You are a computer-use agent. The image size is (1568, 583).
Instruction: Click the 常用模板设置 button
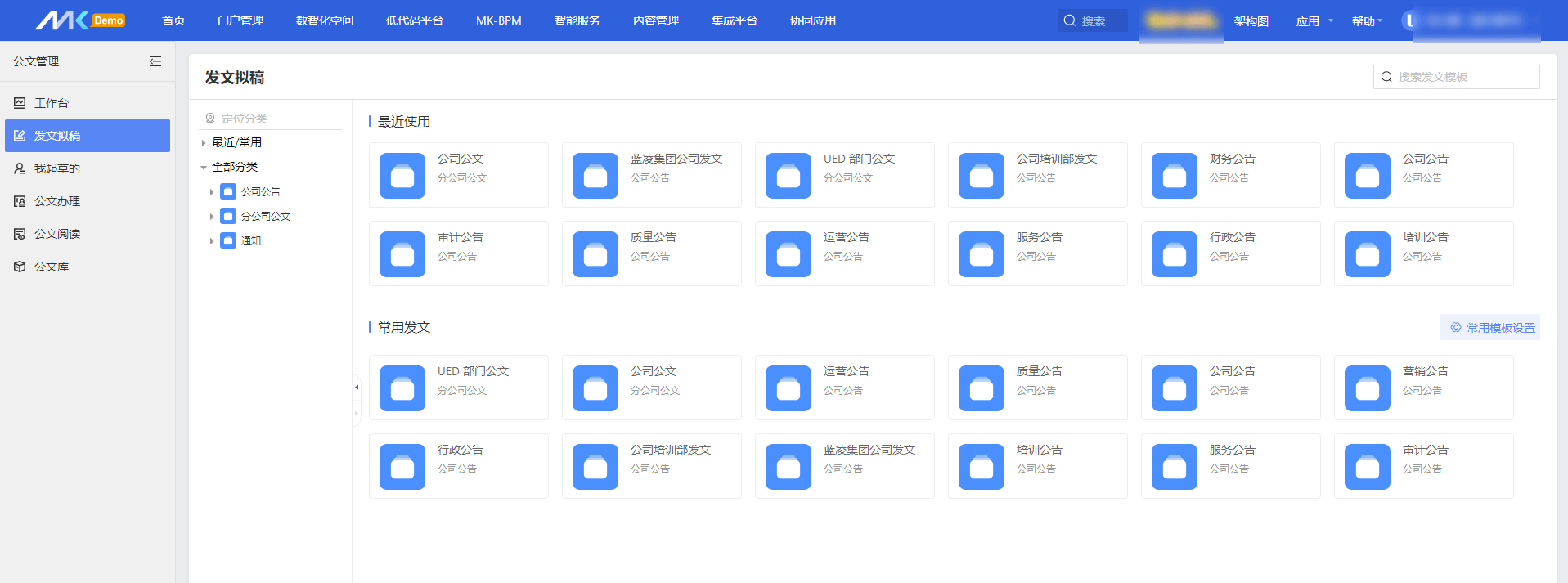tap(1490, 328)
